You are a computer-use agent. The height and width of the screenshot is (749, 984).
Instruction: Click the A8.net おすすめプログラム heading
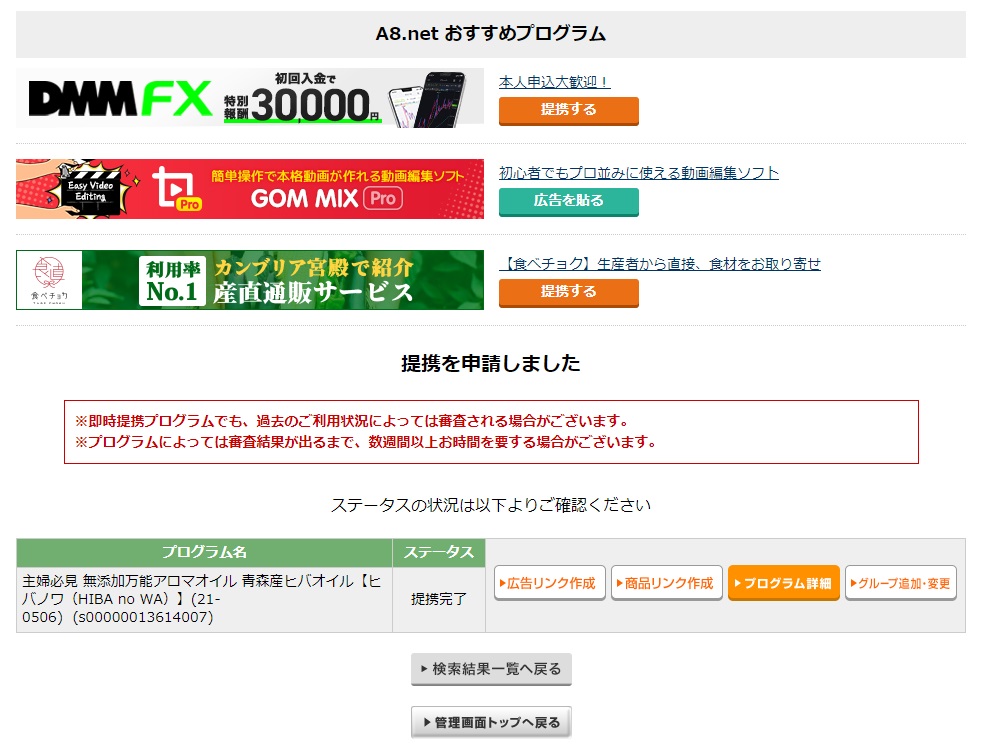[x=491, y=33]
